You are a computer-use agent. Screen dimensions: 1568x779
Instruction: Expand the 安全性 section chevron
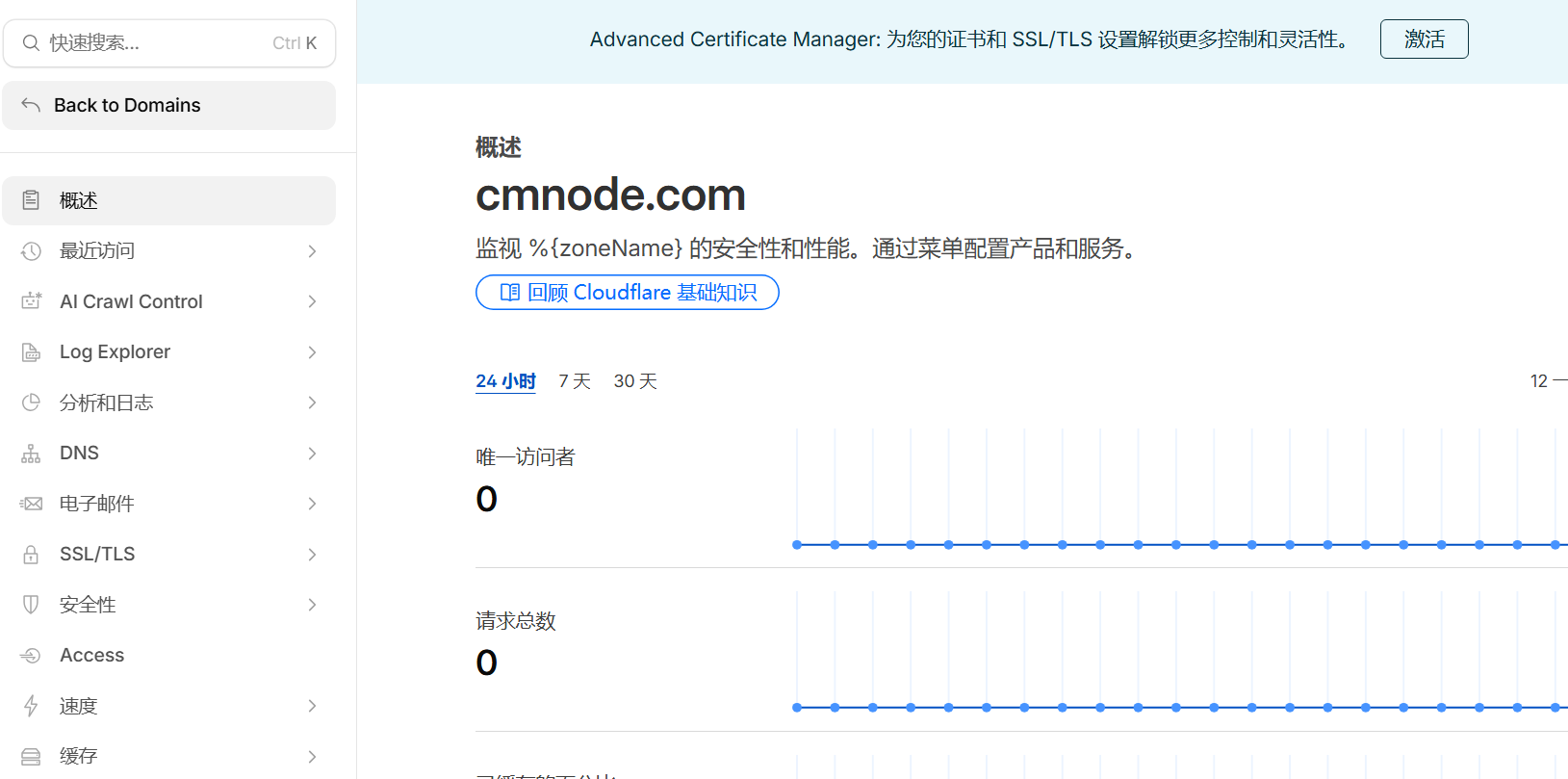[312, 605]
